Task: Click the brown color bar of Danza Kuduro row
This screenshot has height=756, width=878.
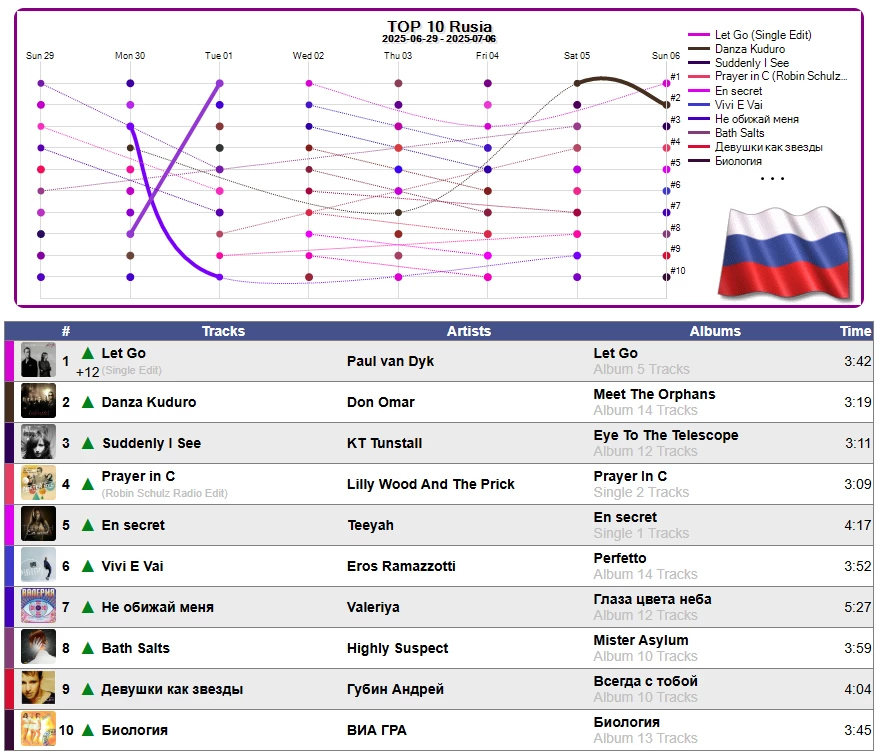Action: pos(9,402)
